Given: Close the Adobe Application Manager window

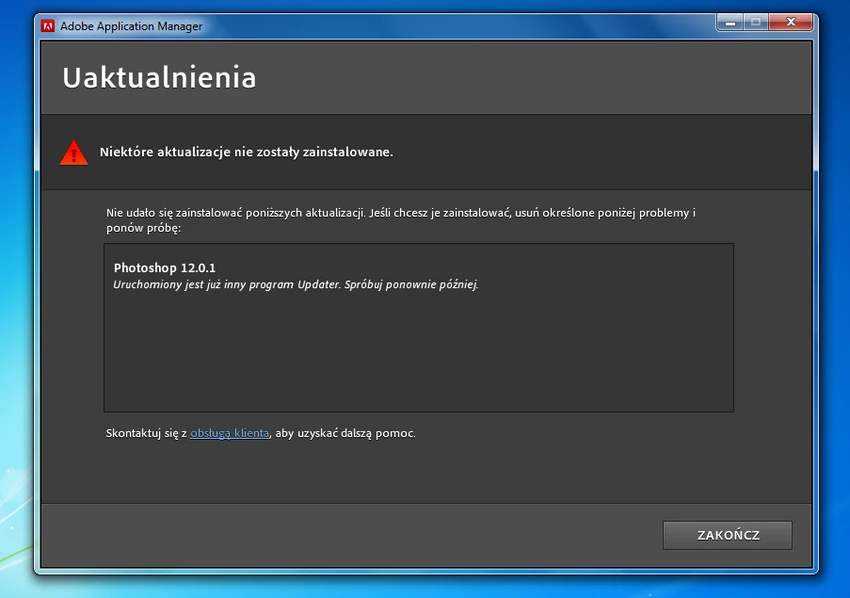Looking at the screenshot, I should [x=790, y=22].
